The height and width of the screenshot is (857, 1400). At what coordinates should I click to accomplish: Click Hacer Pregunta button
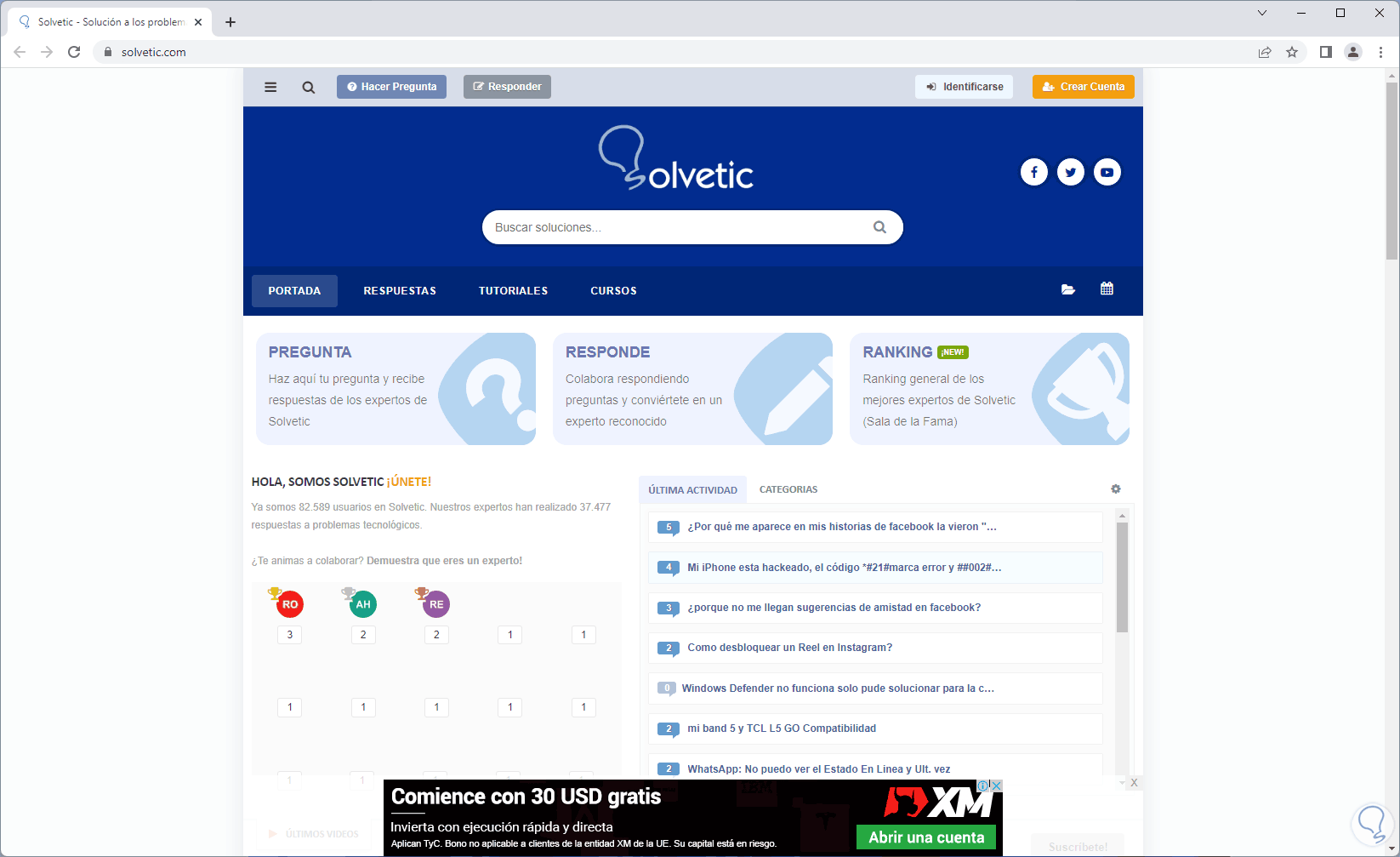[x=391, y=87]
